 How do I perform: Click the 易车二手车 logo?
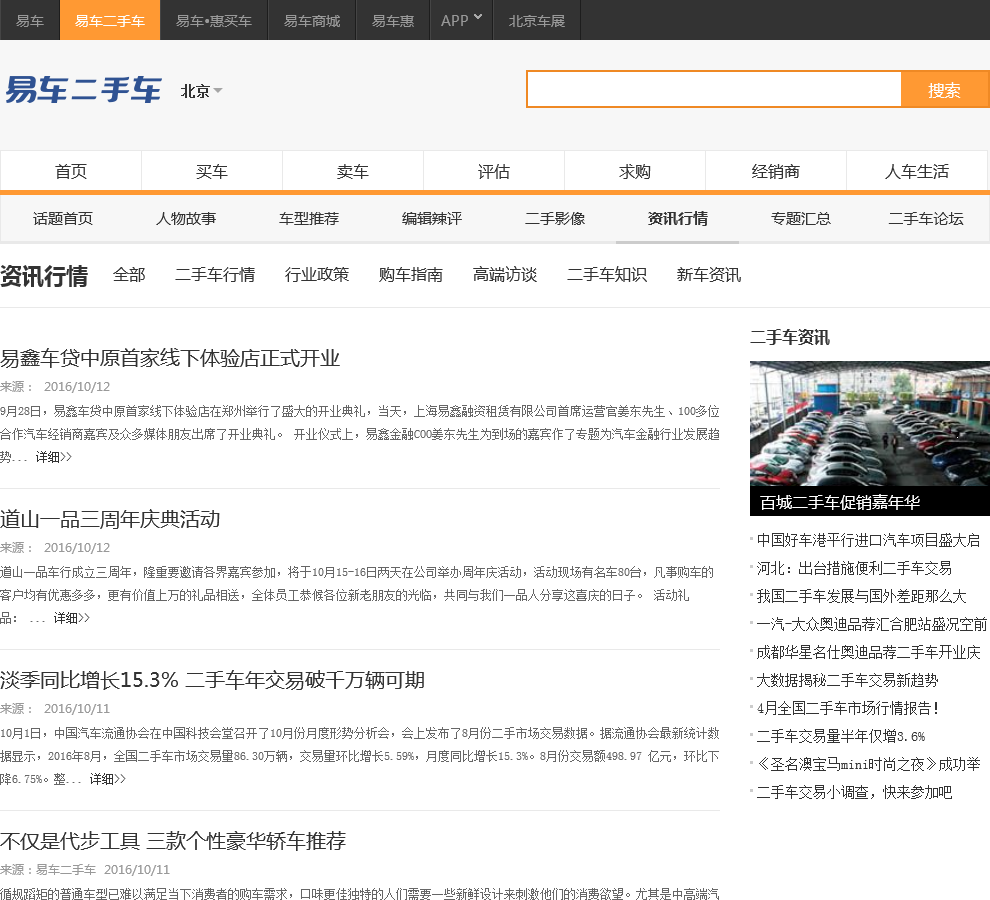[83, 90]
